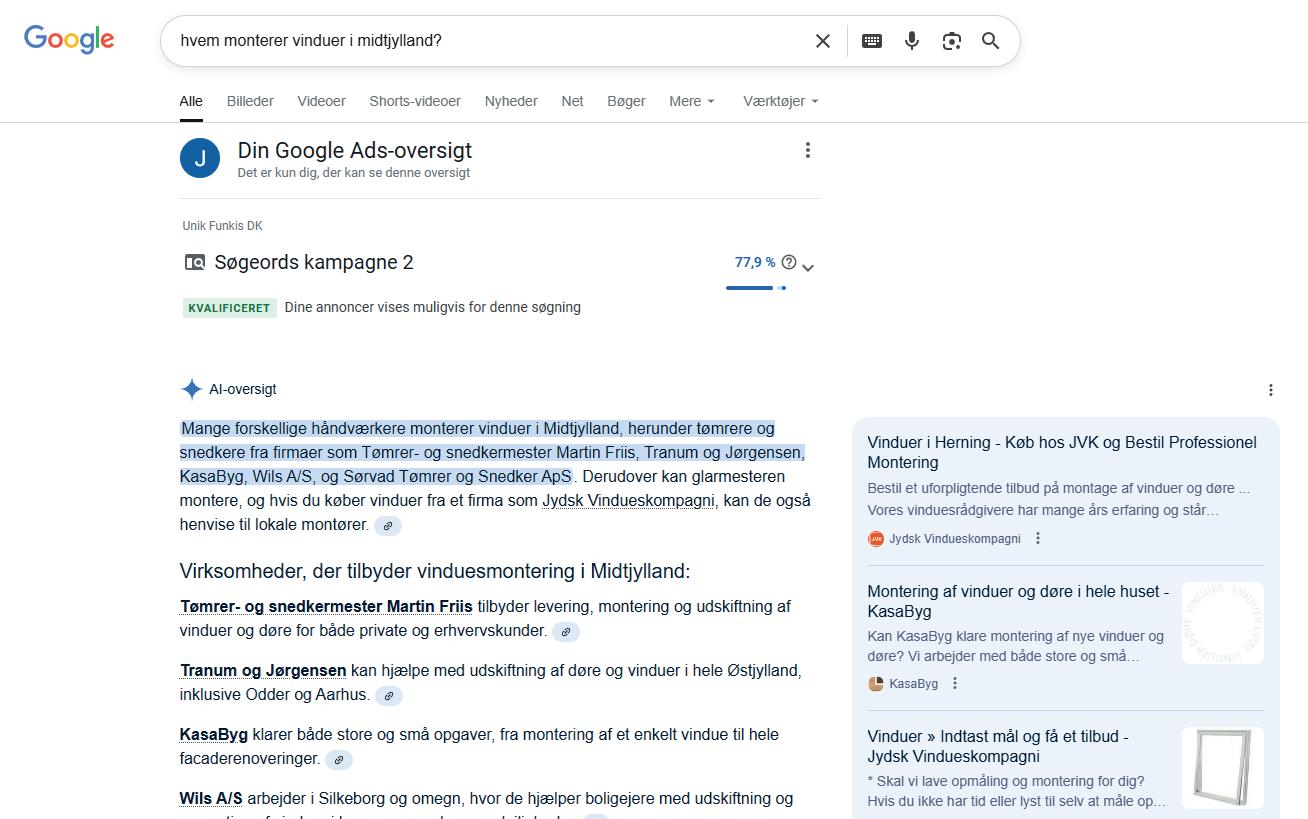This screenshot has width=1308, height=819.
Task: Open three-dot menu beside the KasaByg source label
Action: pyautogui.click(x=955, y=683)
